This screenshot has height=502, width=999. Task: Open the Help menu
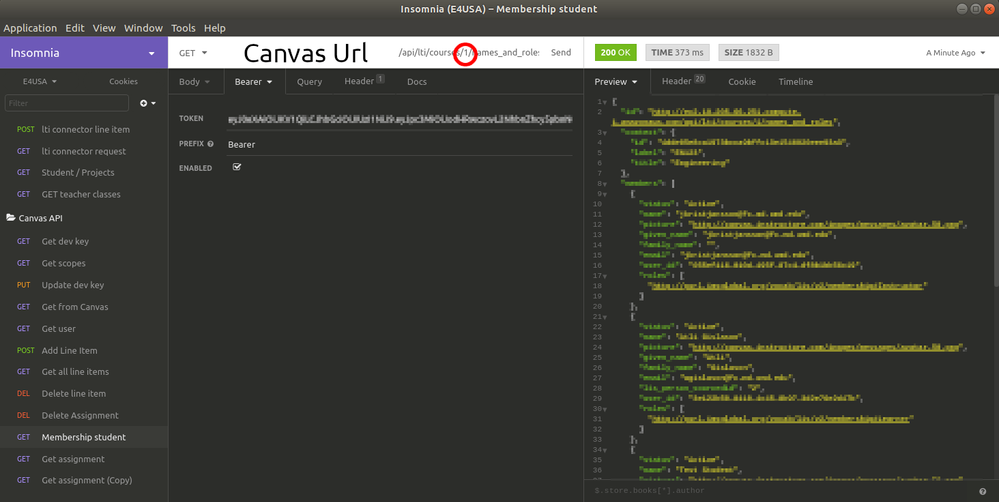pos(215,28)
